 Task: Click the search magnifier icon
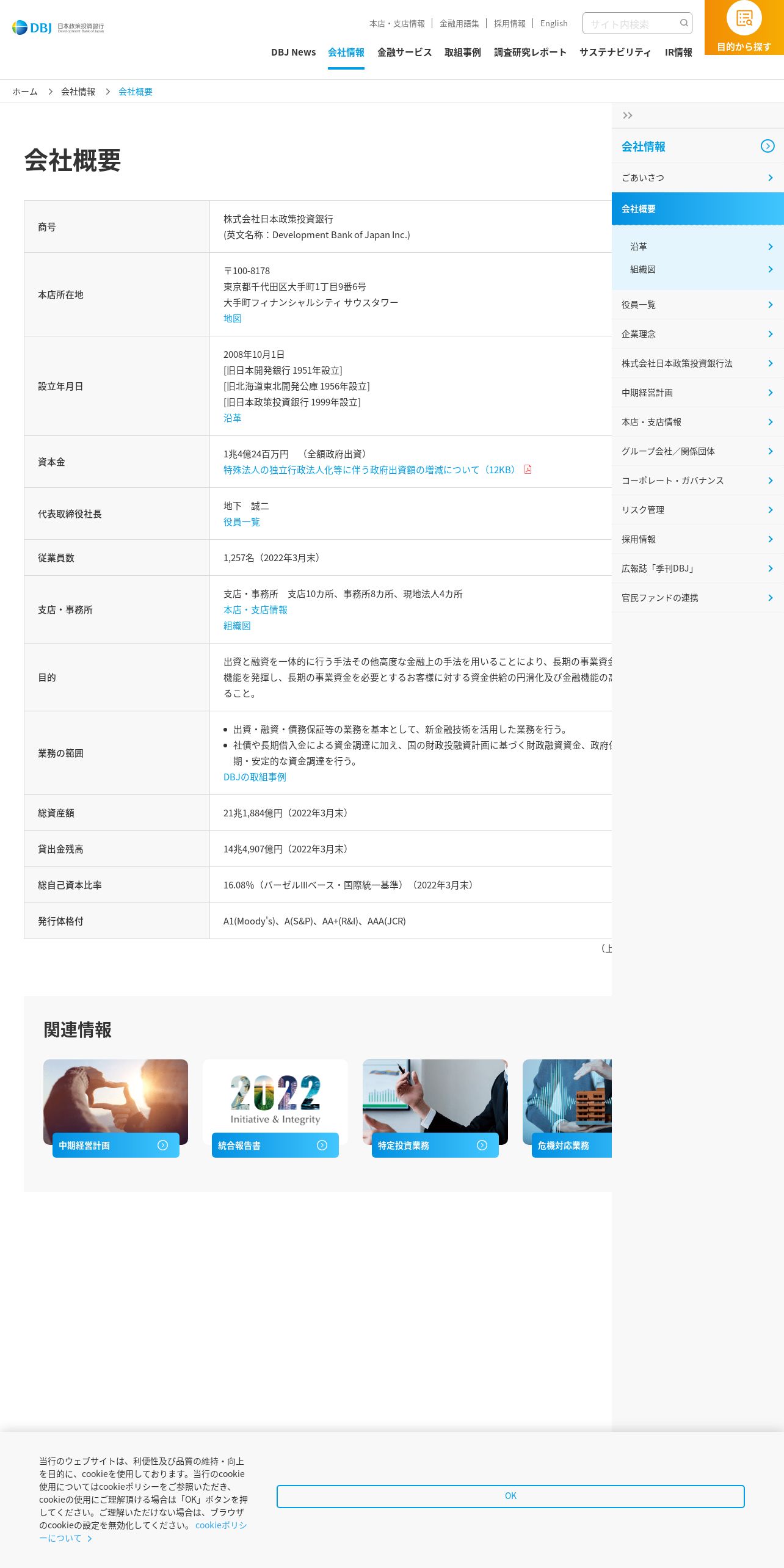(x=684, y=23)
